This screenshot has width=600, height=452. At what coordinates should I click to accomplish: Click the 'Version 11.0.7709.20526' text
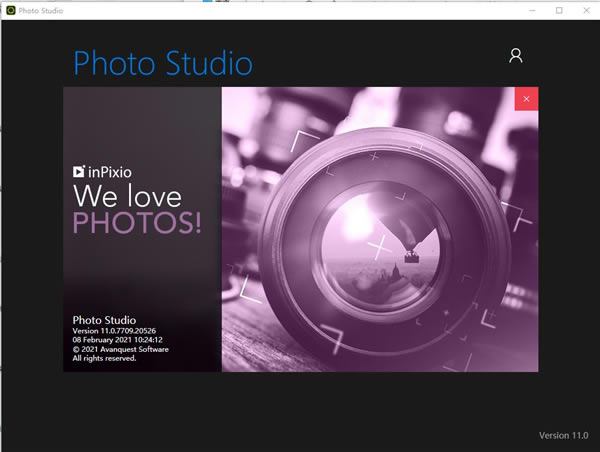(114, 331)
